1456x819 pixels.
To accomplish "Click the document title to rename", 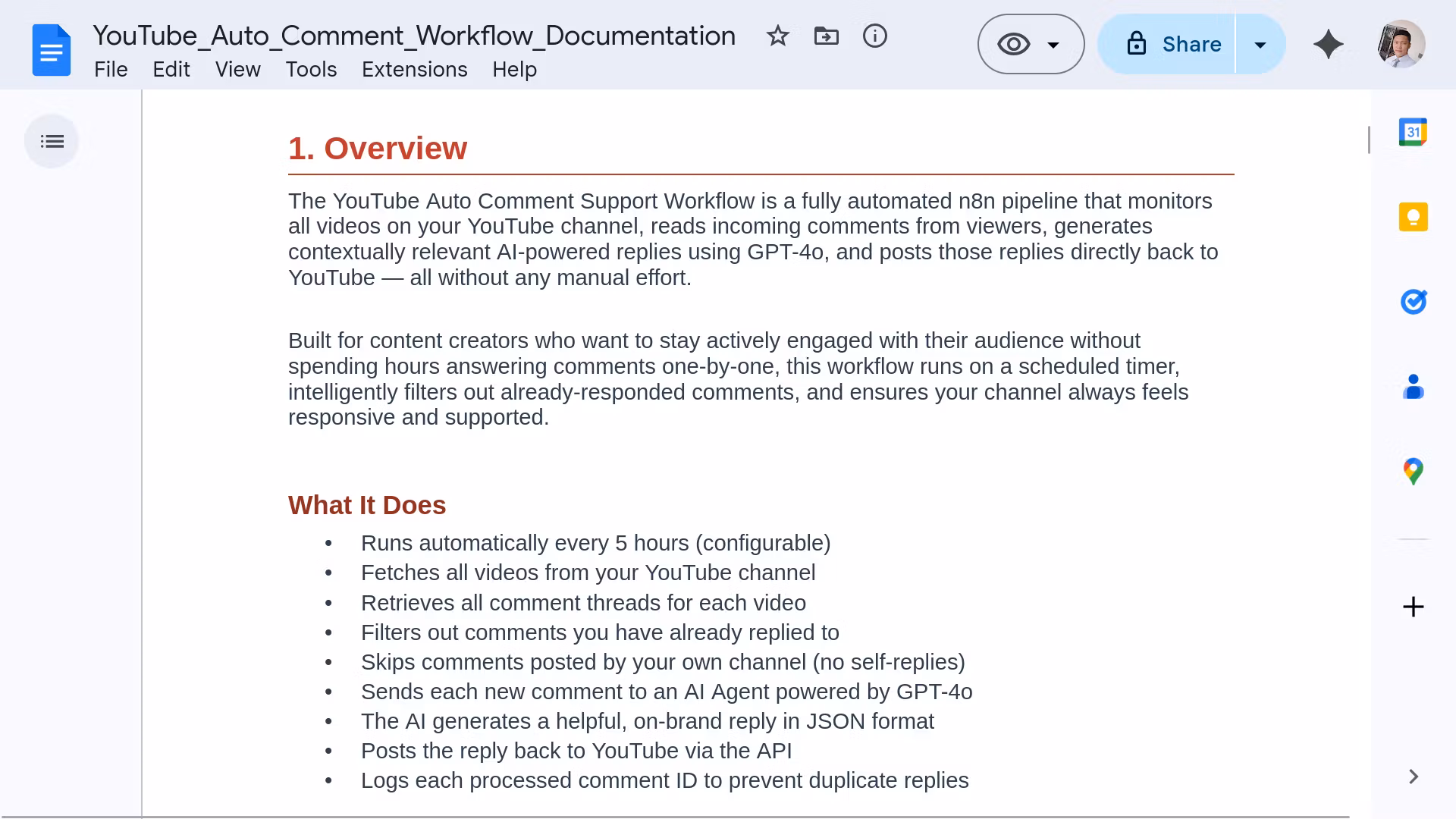I will coord(414,36).
